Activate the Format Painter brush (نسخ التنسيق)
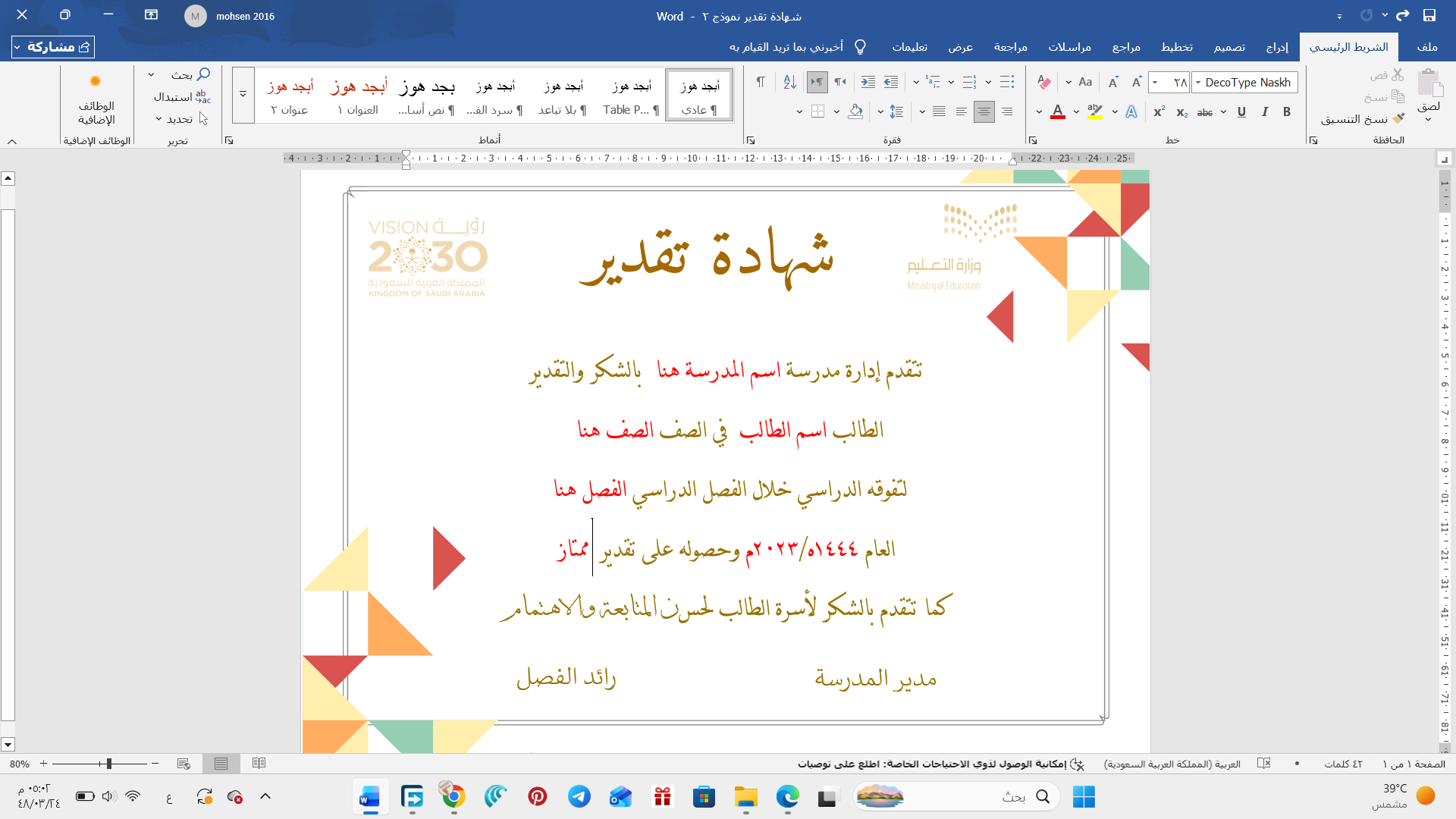 pos(1363,119)
